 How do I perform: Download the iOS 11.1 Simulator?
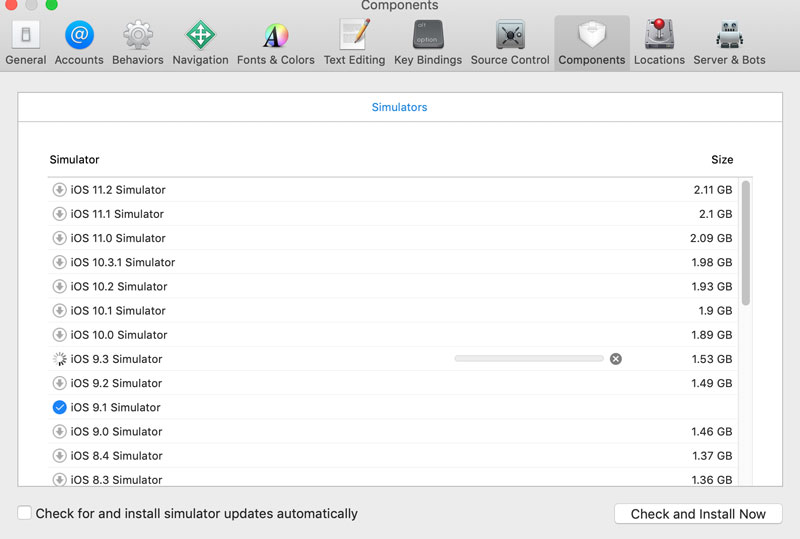point(59,214)
